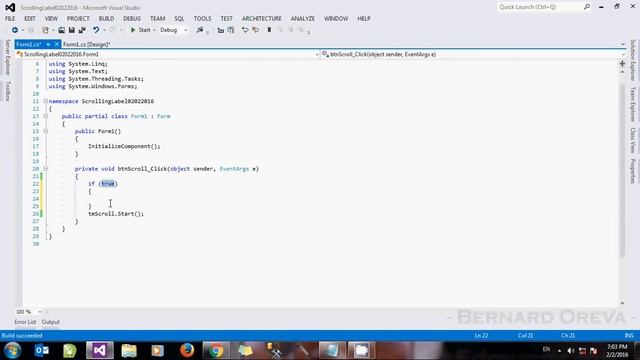Open the Team Explorer side tab

(x=633, y=104)
